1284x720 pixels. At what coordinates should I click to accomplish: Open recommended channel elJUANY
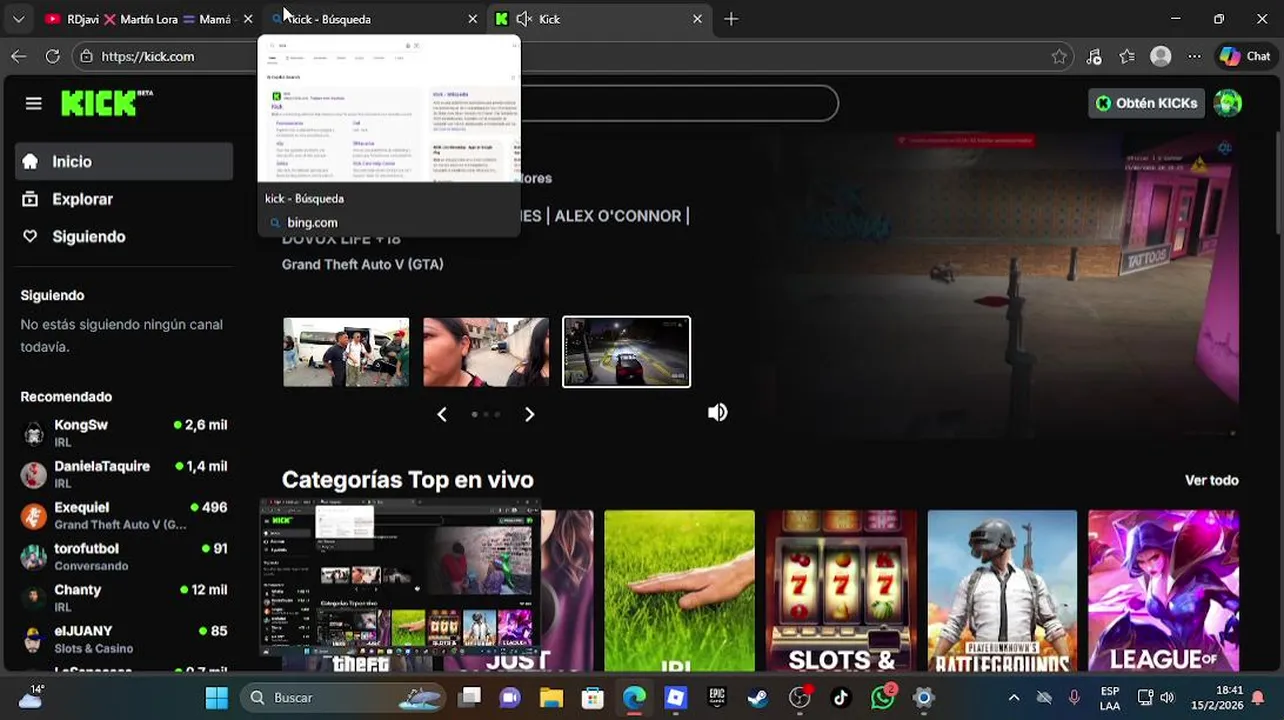coord(124,639)
